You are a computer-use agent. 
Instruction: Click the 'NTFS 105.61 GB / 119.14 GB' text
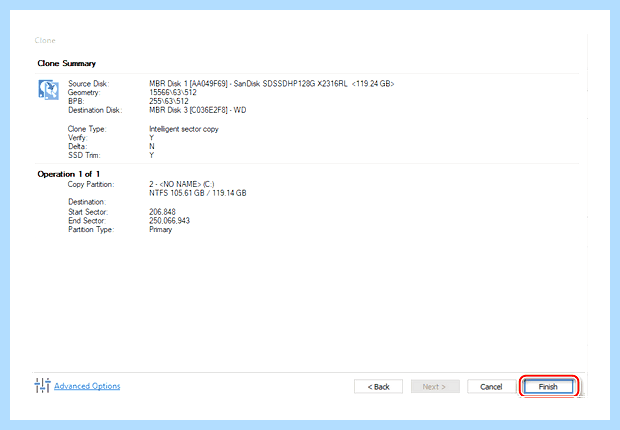click(198, 193)
